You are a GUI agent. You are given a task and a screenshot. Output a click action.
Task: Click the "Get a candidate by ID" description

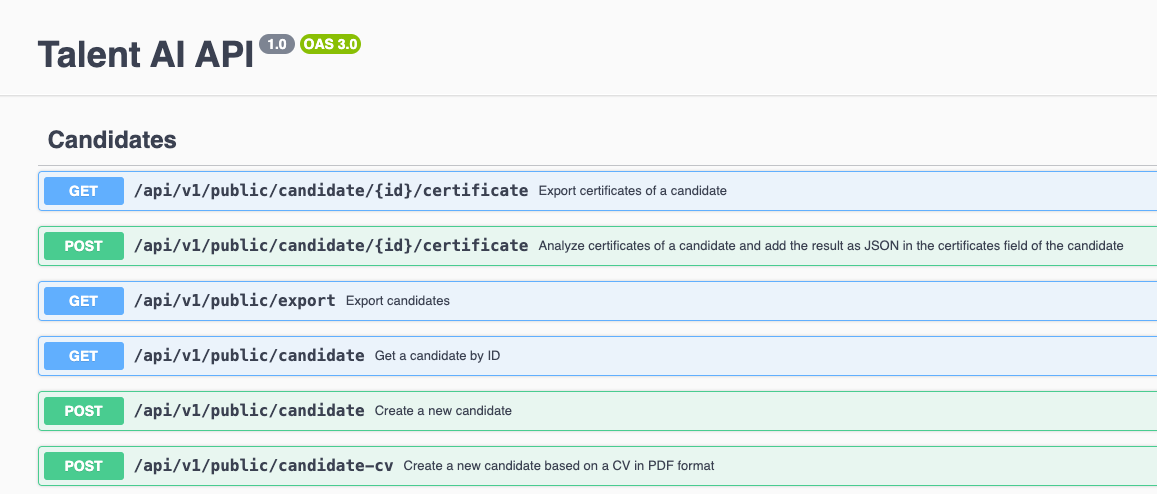point(437,356)
